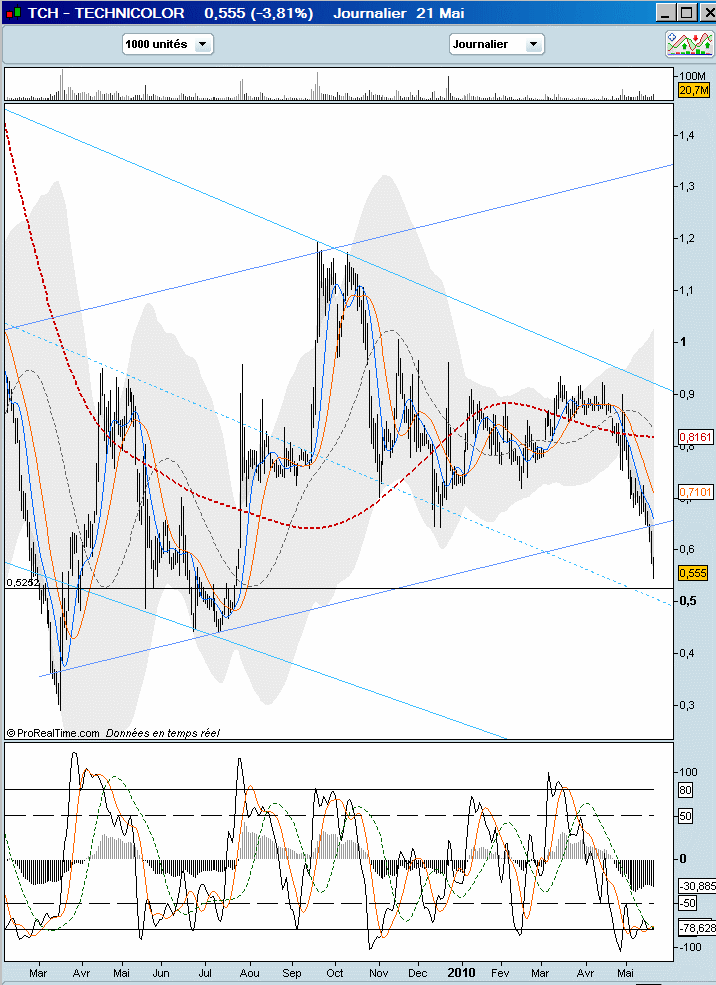This screenshot has height=985, width=716.
Task: Open the Journalier timeframe dropdown
Action: [x=496, y=44]
